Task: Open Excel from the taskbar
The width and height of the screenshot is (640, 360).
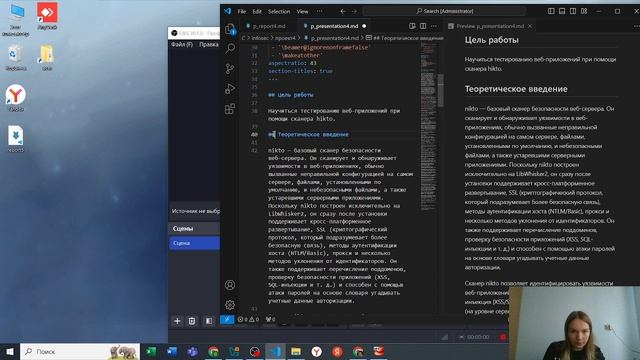Action: (151, 351)
